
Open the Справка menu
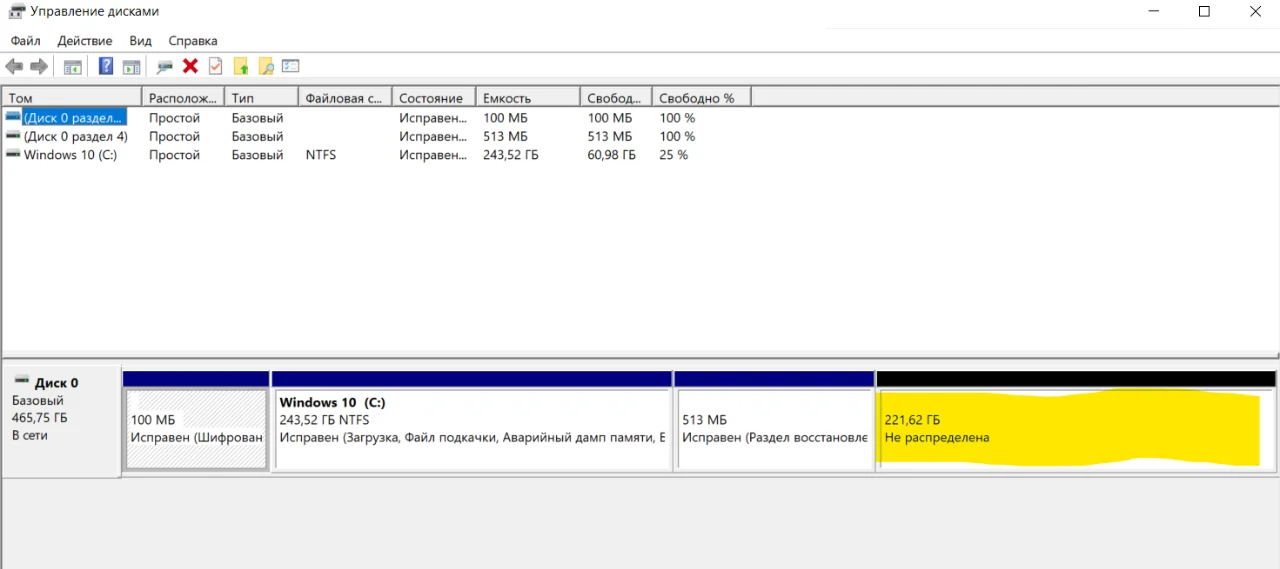(193, 41)
